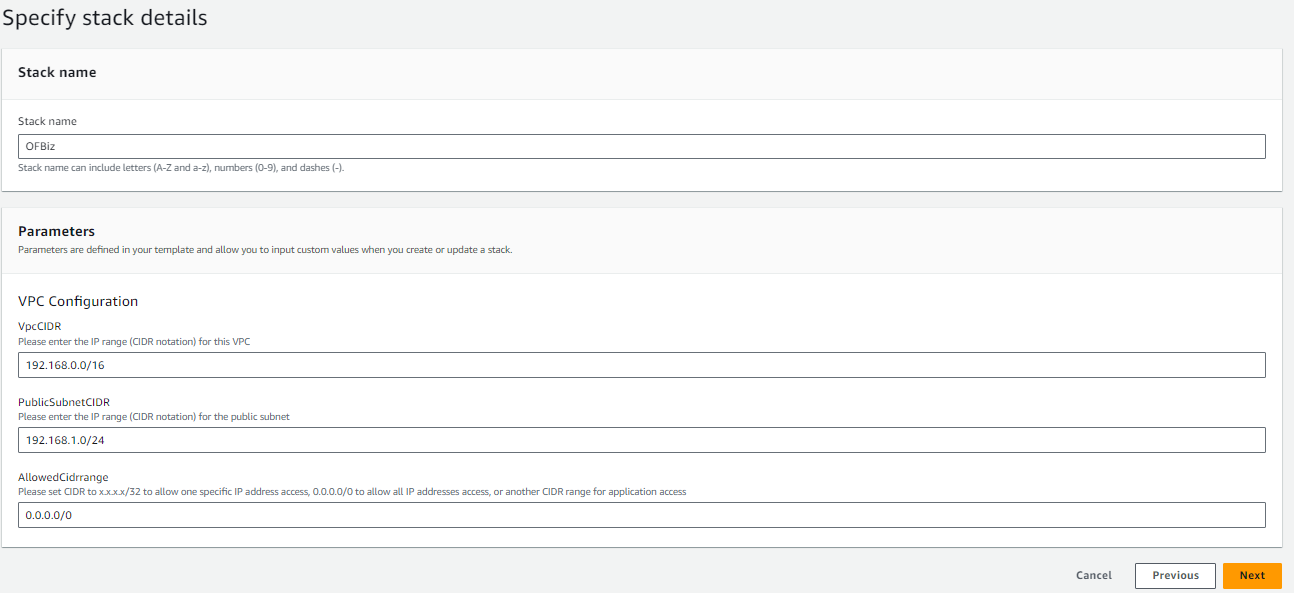This screenshot has height=593, width=1294.
Task: Click the 'Parameters' section heading
Action: 57,231
